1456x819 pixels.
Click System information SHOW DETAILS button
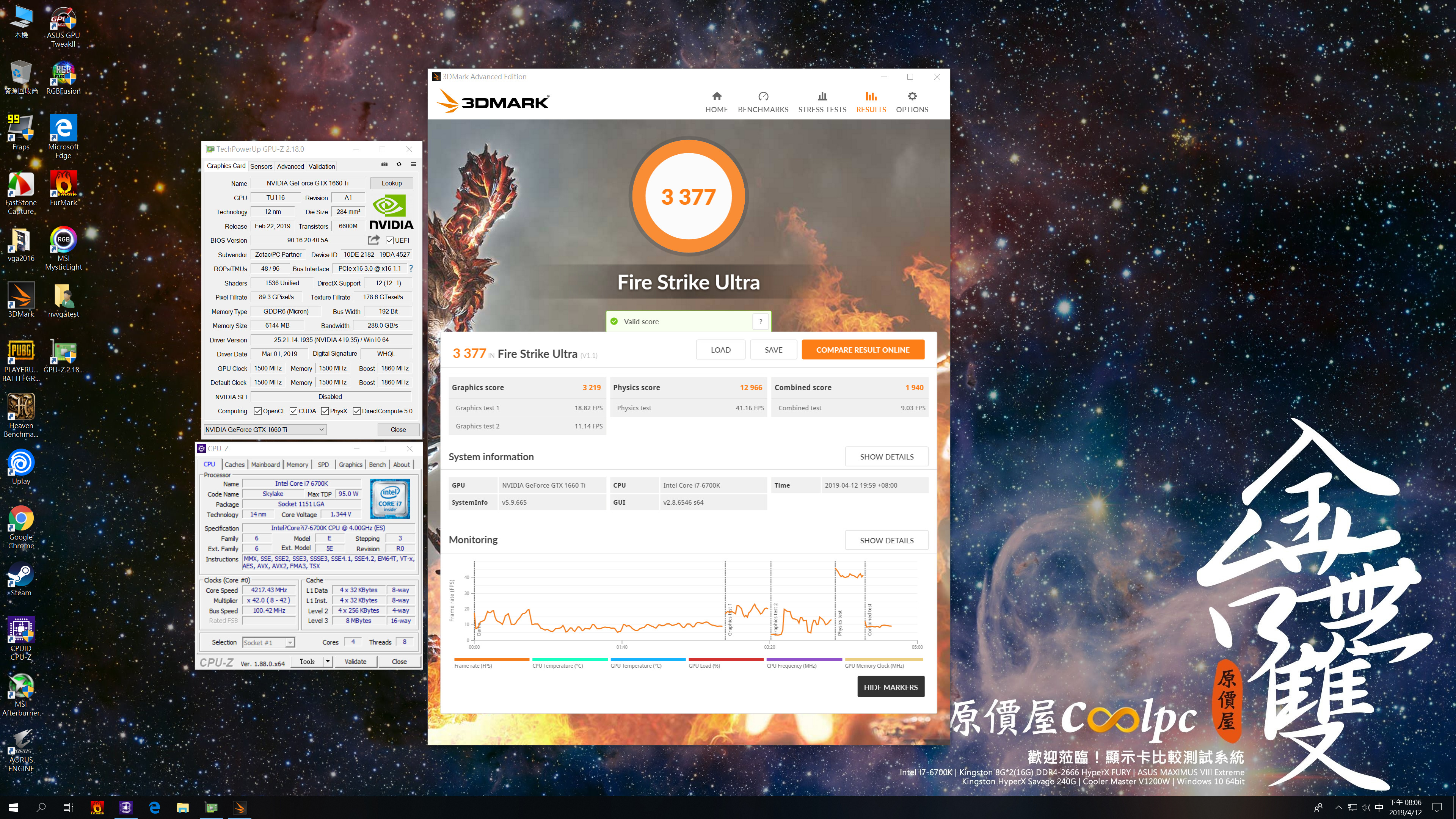click(887, 457)
